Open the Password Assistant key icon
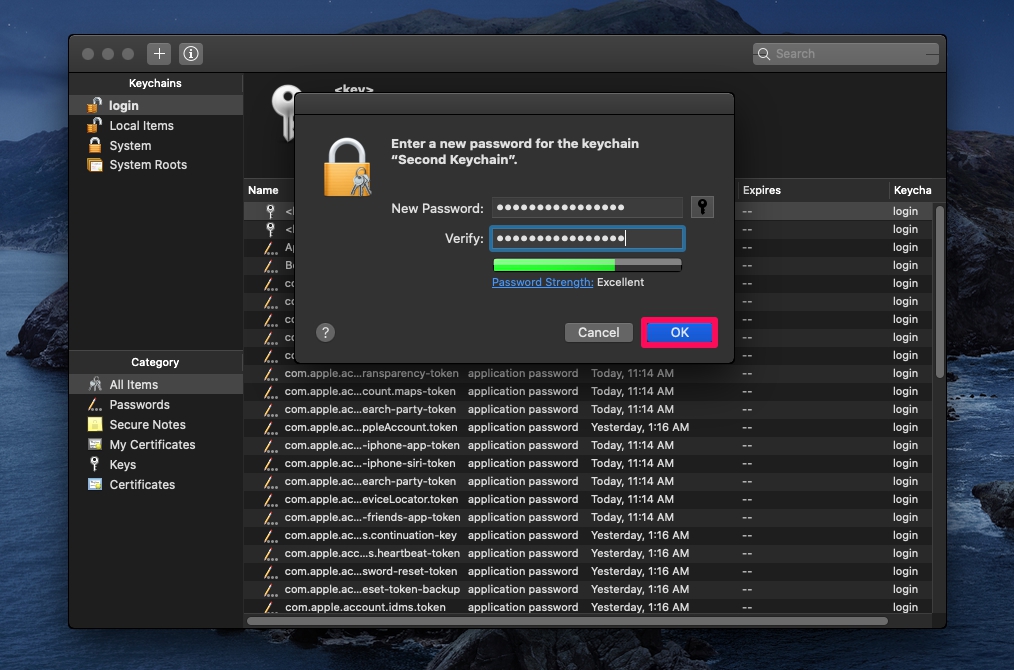Screen dimensions: 1014x670 [702, 207]
